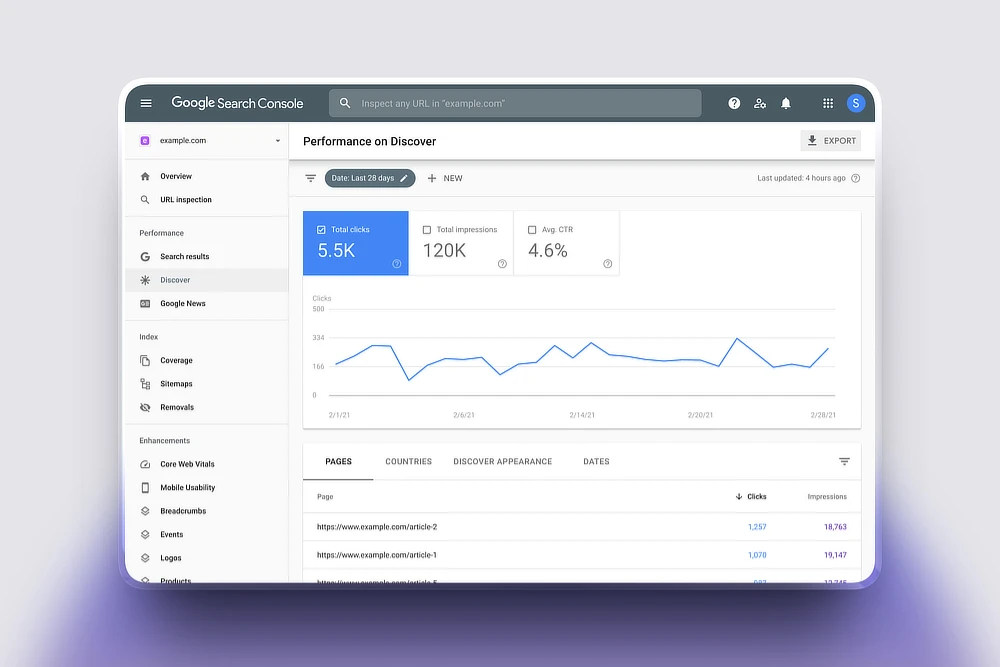Click the Search results Google icon
Viewport: 1000px width, 667px height.
(x=145, y=257)
